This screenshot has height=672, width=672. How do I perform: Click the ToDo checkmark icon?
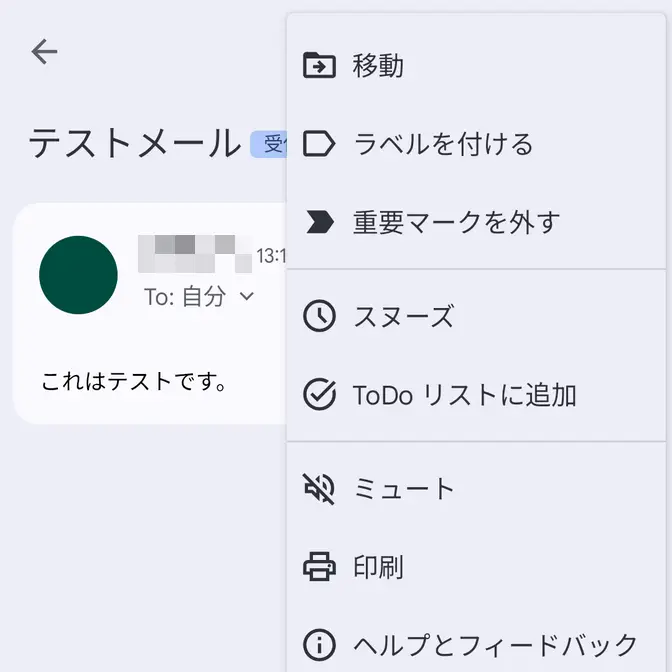pyautogui.click(x=319, y=395)
